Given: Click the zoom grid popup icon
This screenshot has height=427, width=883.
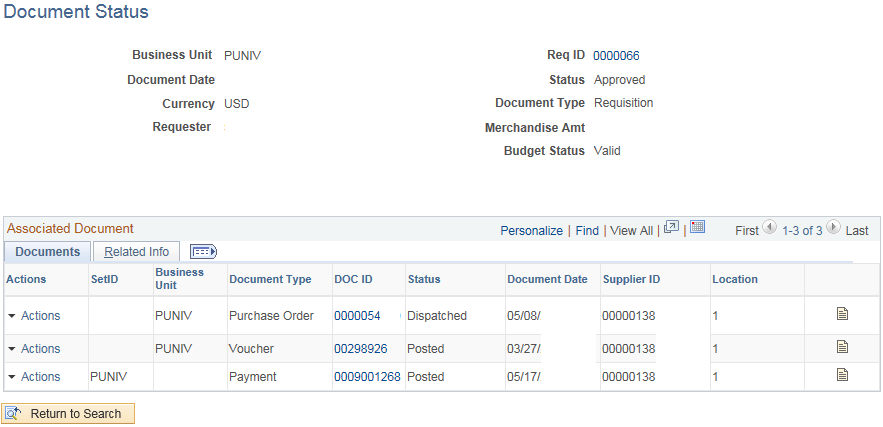Looking at the screenshot, I should click(x=672, y=227).
